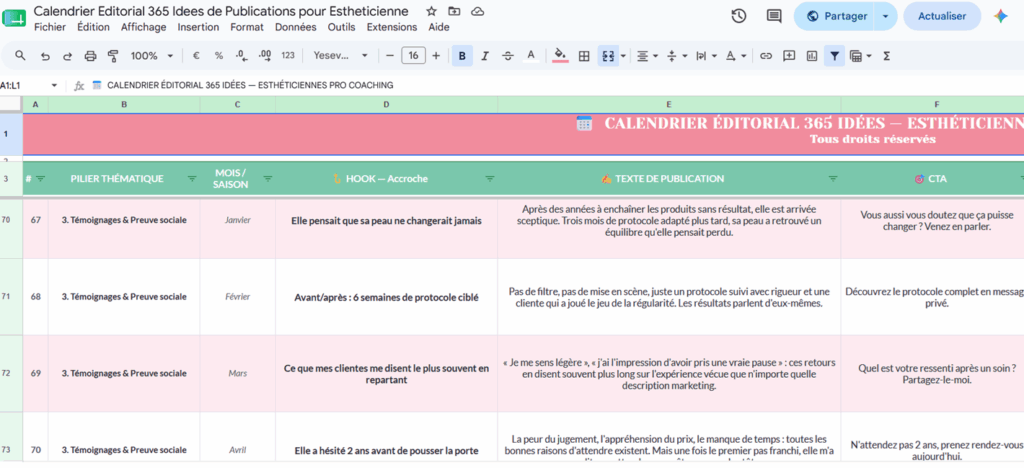Open the functions sigma menu
Viewport: 1024px width, 468px height.
886,56
